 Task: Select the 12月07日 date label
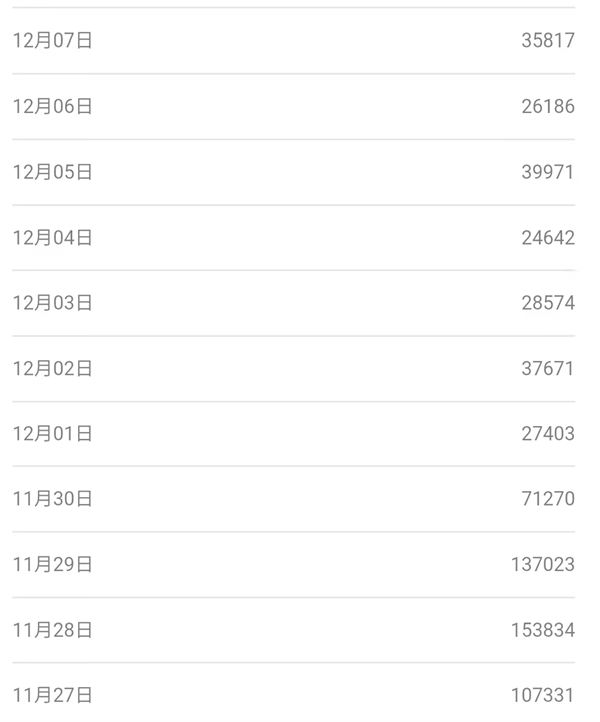point(52,41)
